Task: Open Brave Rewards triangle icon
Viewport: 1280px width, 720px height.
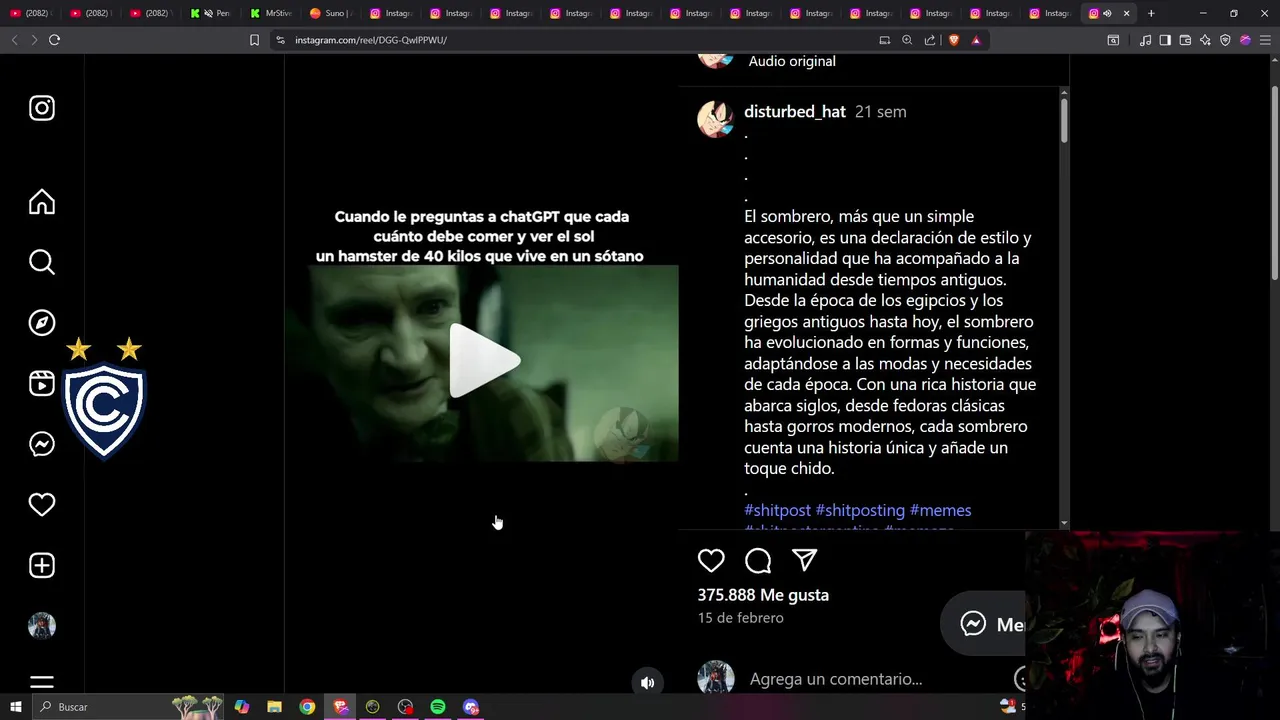Action: point(976,40)
